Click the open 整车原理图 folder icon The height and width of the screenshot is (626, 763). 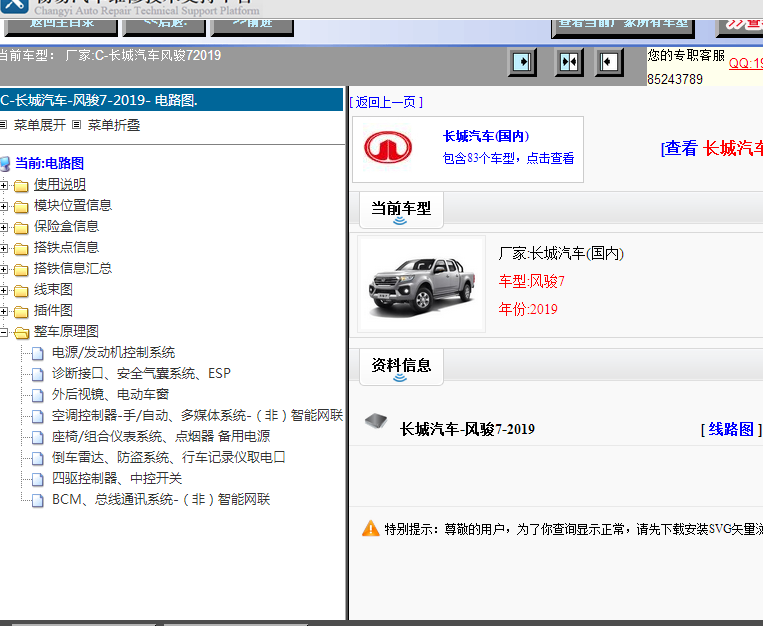pos(21,332)
